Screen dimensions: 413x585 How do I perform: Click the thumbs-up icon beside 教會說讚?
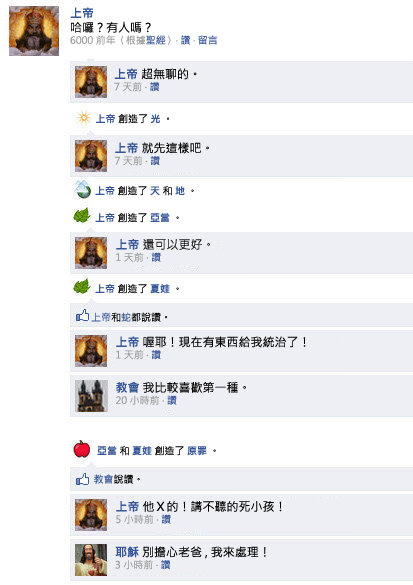pos(82,479)
